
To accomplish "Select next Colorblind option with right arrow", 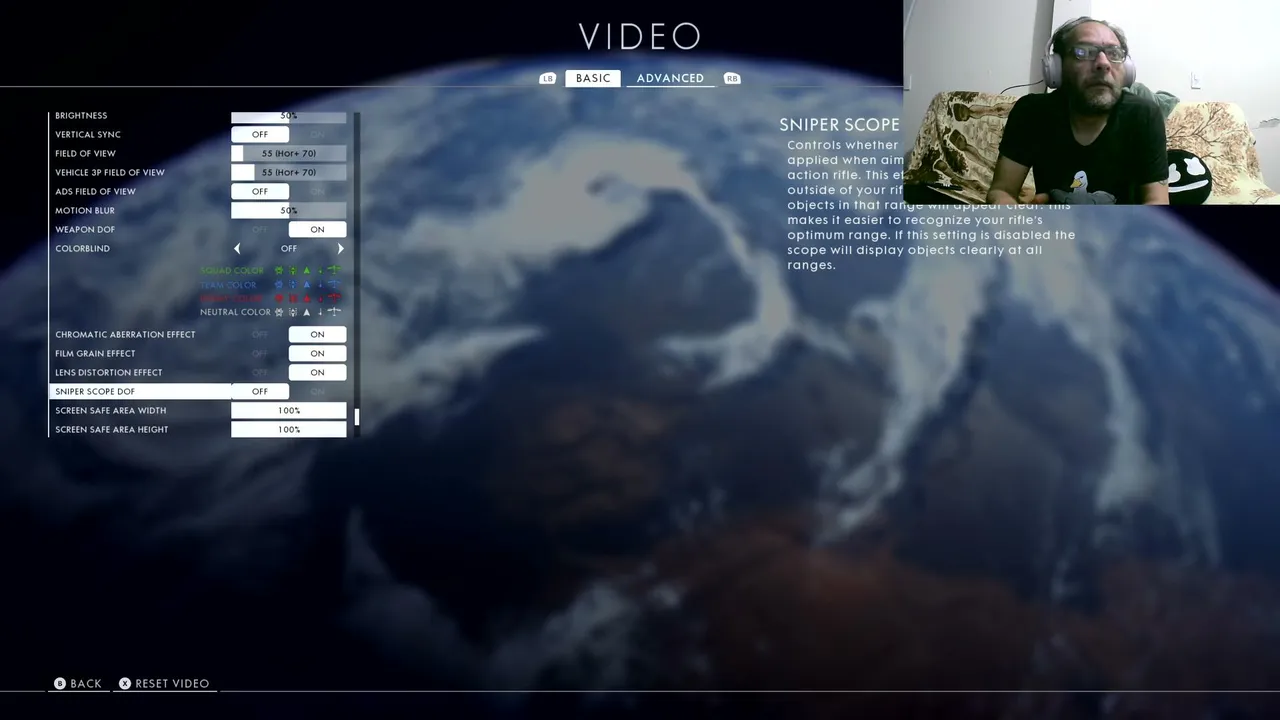I will [x=341, y=248].
